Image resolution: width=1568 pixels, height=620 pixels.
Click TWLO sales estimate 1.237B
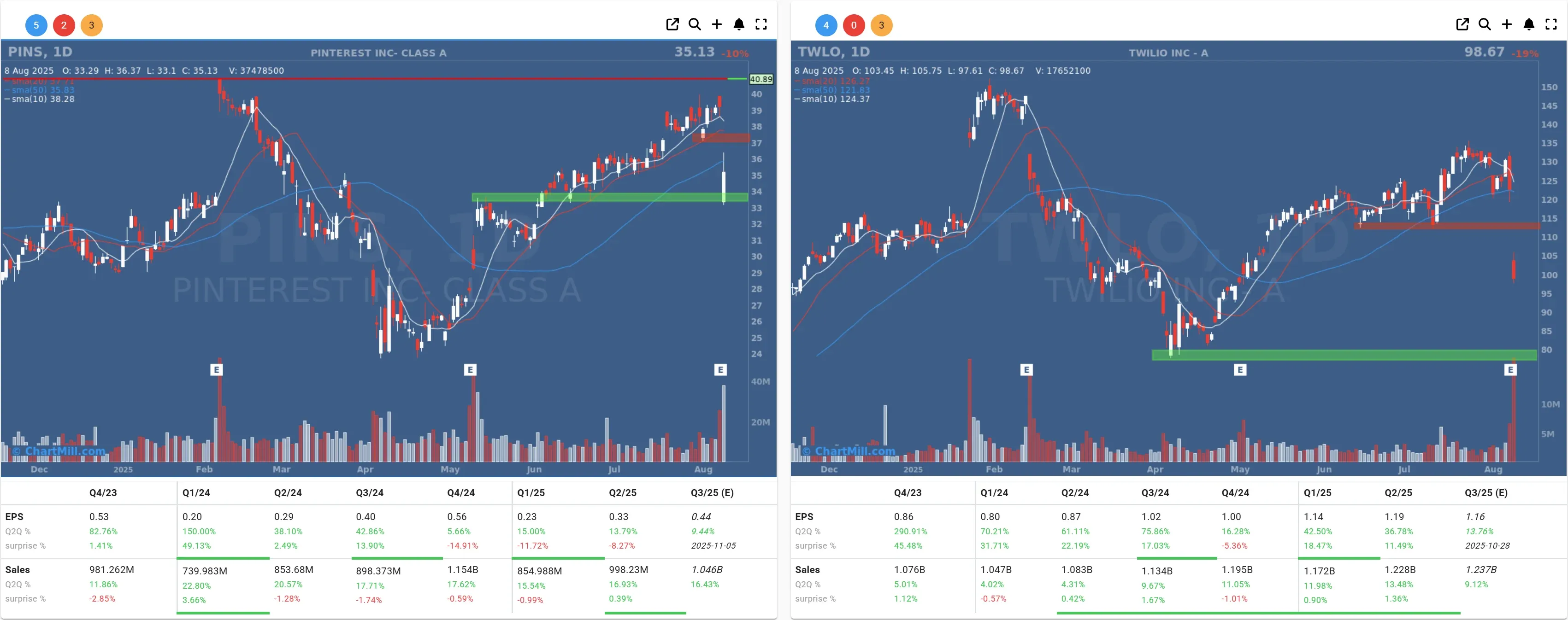click(x=1480, y=569)
